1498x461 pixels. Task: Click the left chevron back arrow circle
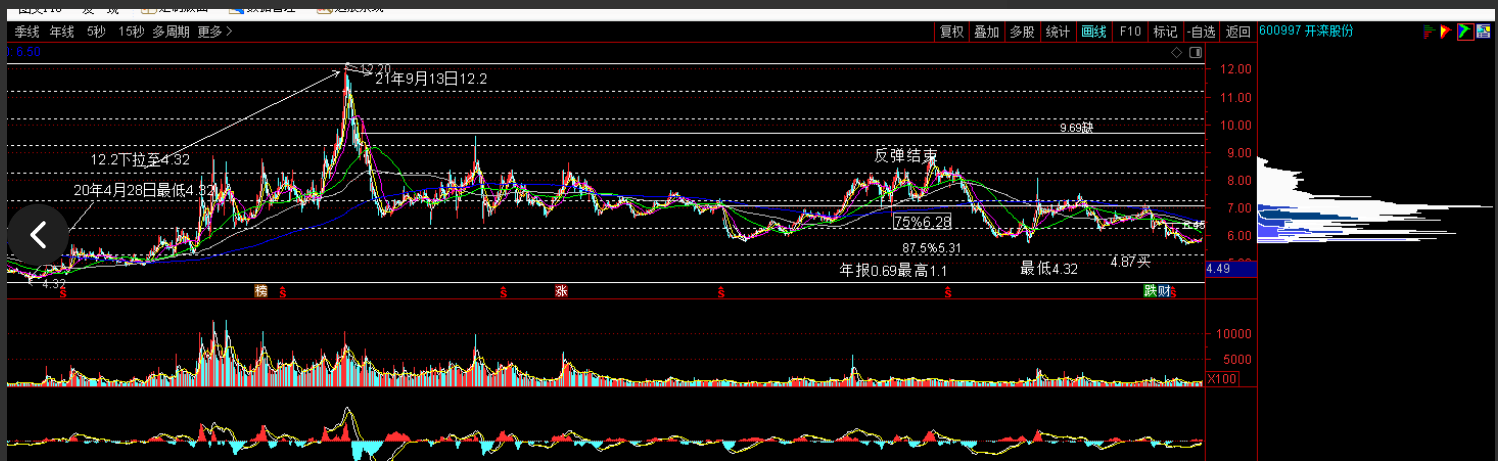point(38,235)
